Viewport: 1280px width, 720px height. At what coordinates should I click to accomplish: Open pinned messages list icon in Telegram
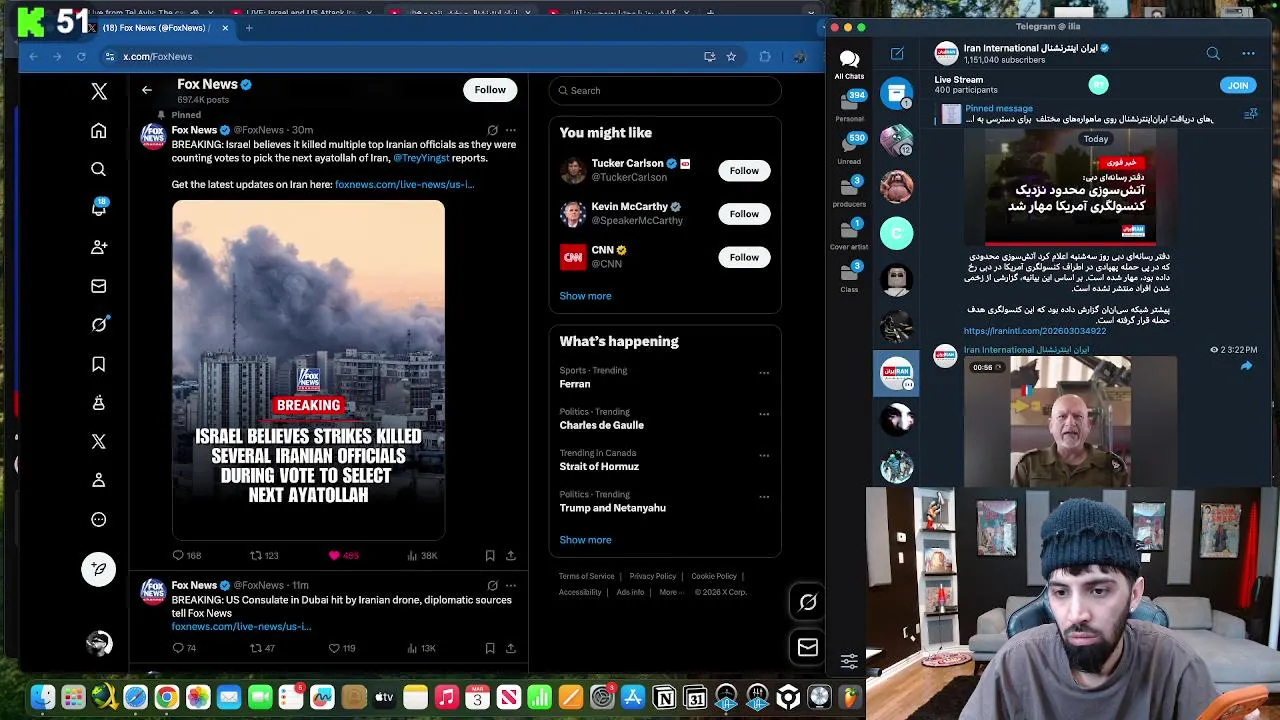[1250, 115]
